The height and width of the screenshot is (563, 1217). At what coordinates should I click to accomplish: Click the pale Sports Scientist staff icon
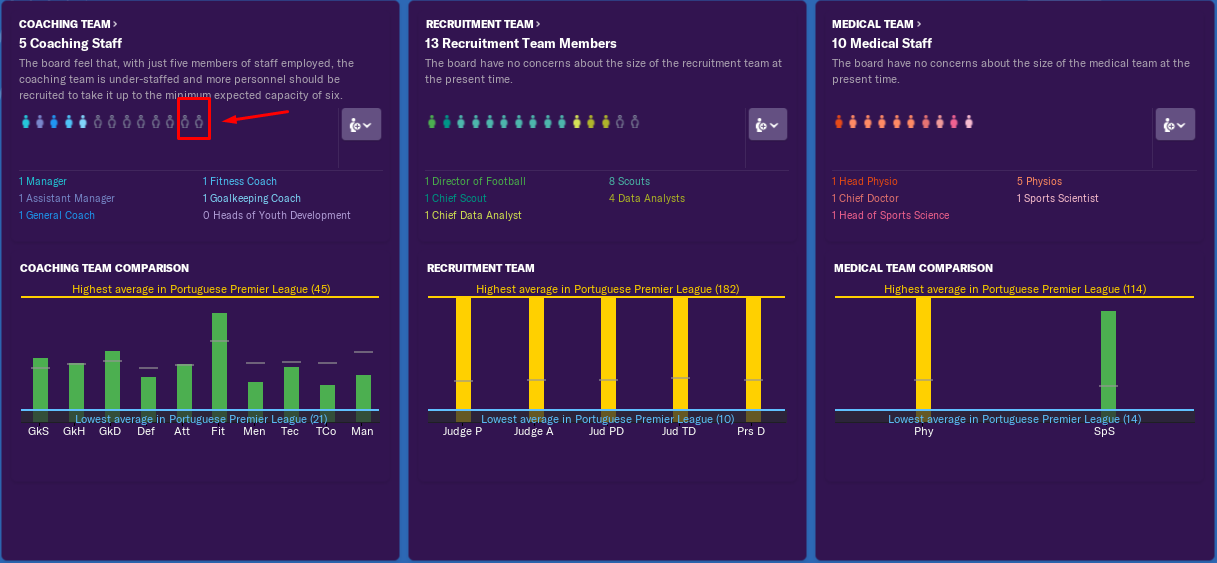tap(969, 123)
